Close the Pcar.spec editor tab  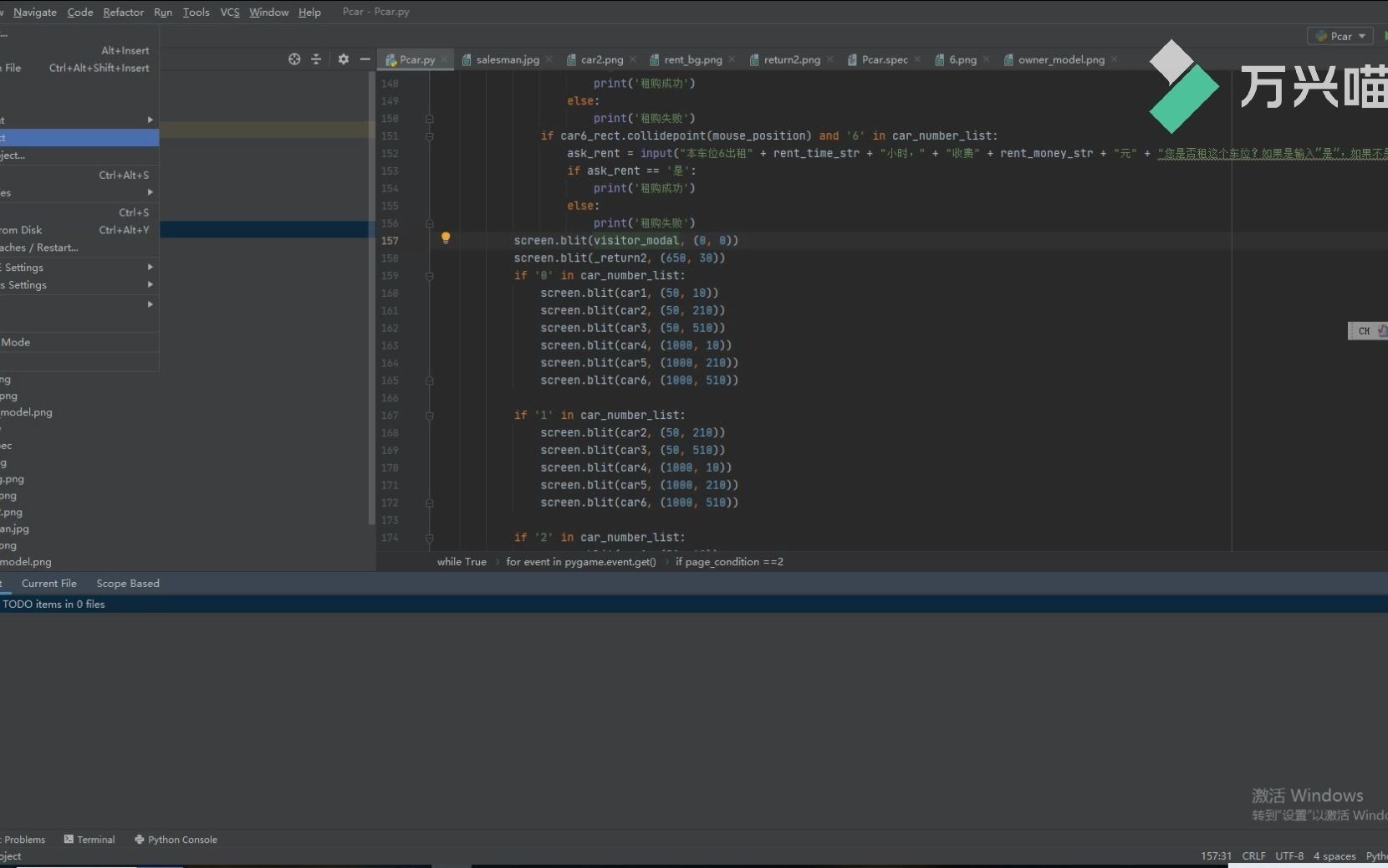(x=917, y=59)
